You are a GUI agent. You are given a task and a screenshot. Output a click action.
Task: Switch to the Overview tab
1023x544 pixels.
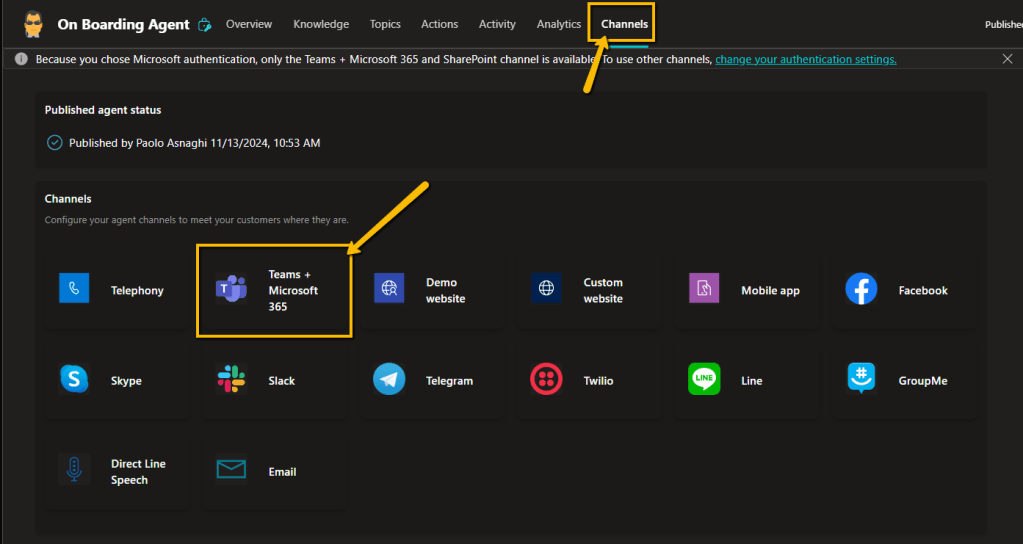pyautogui.click(x=249, y=24)
